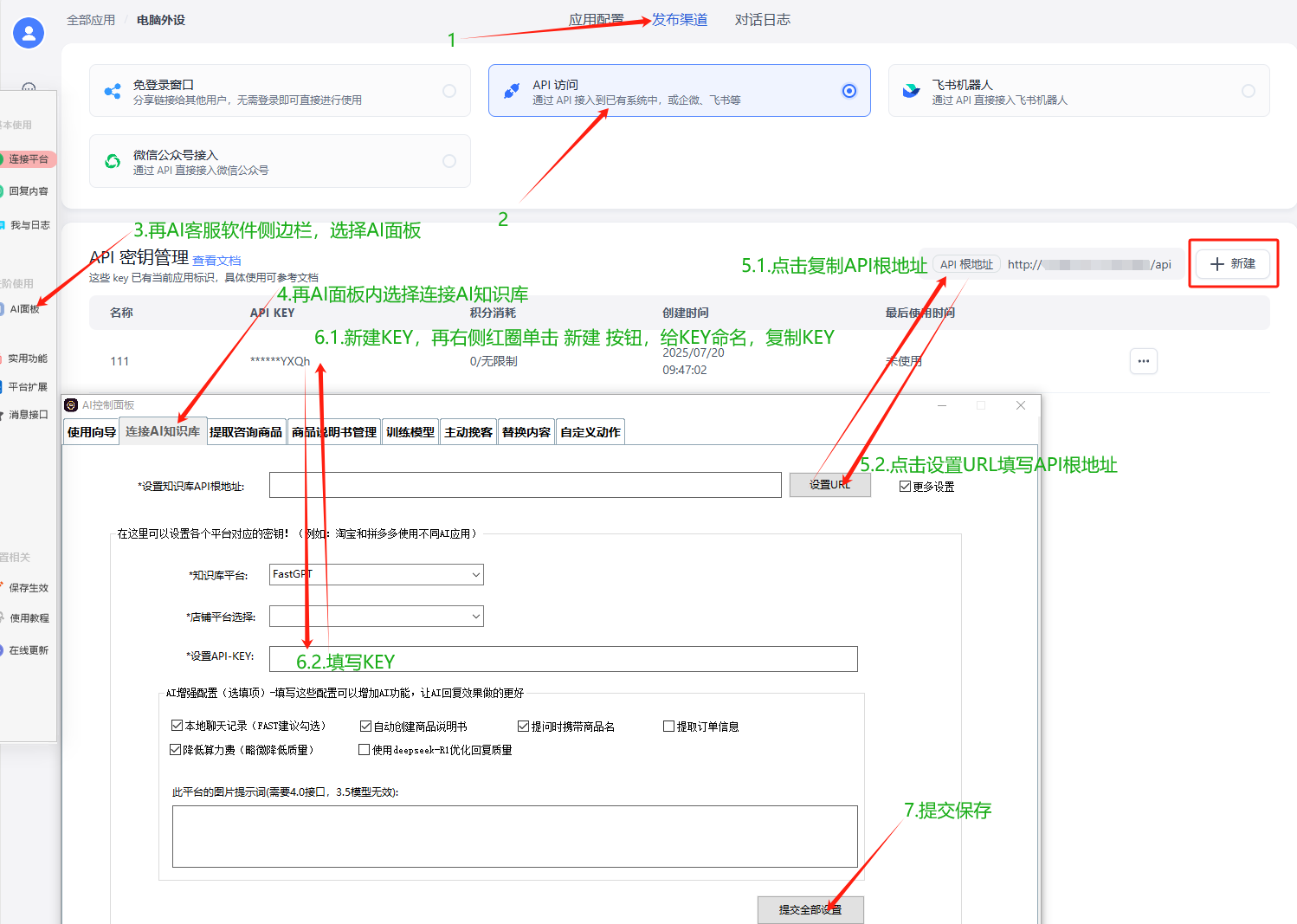Viewport: 1297px width, 924px height.
Task: Click the 设置知识库API根地址 input field
Action: point(525,485)
